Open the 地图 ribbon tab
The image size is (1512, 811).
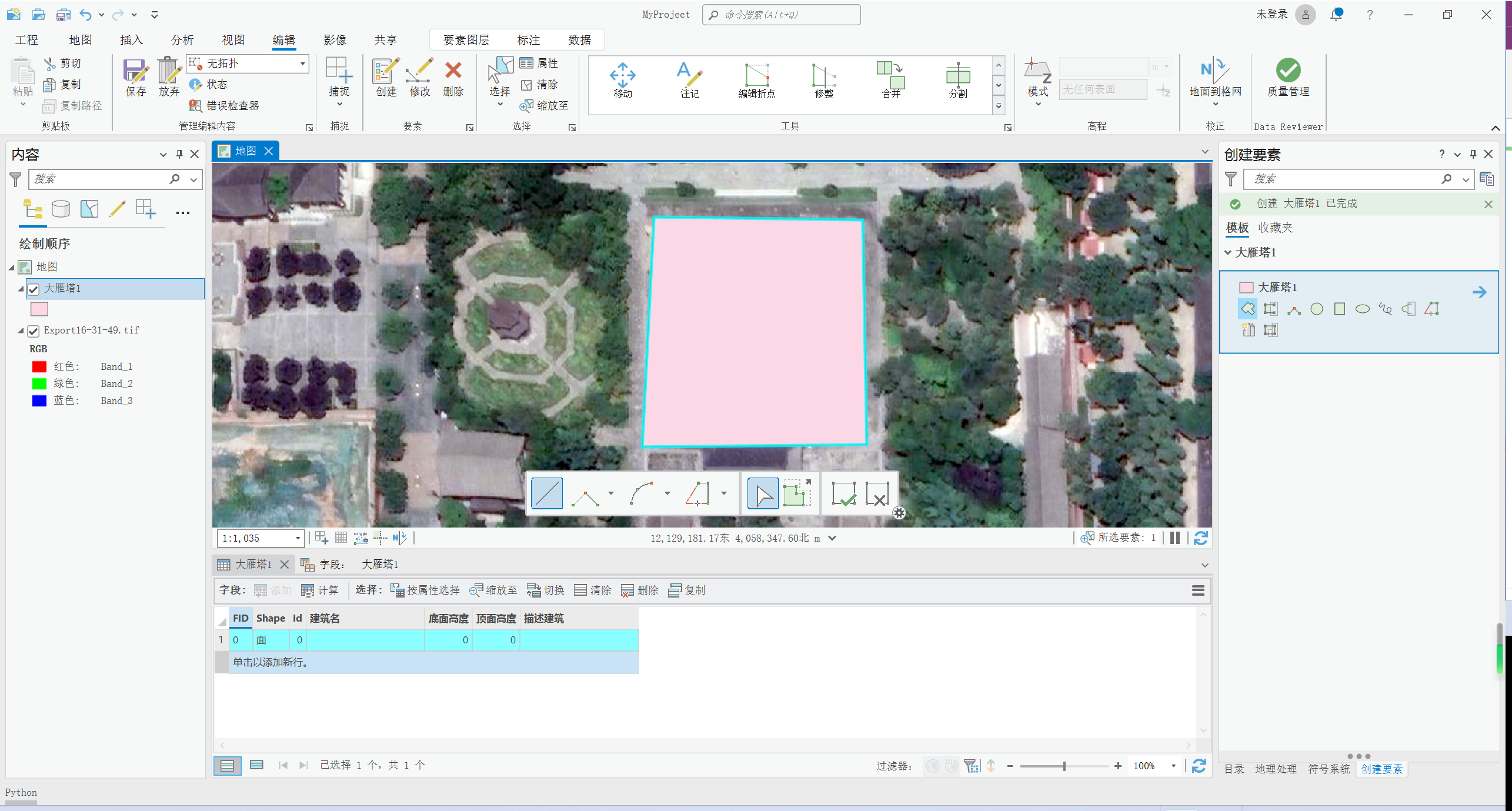click(x=81, y=40)
